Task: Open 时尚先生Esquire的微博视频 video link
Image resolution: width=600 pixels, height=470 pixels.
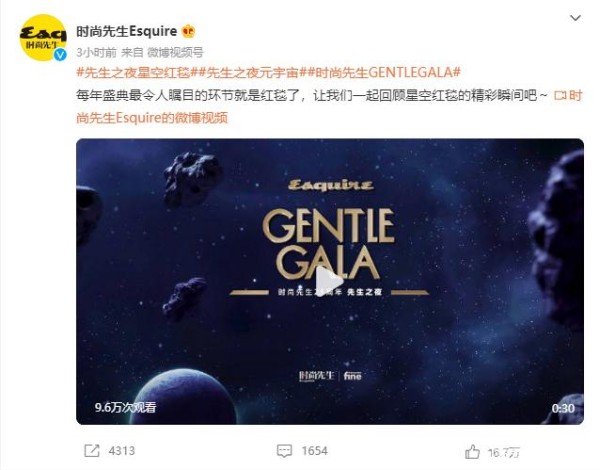Action: pyautogui.click(x=329, y=106)
